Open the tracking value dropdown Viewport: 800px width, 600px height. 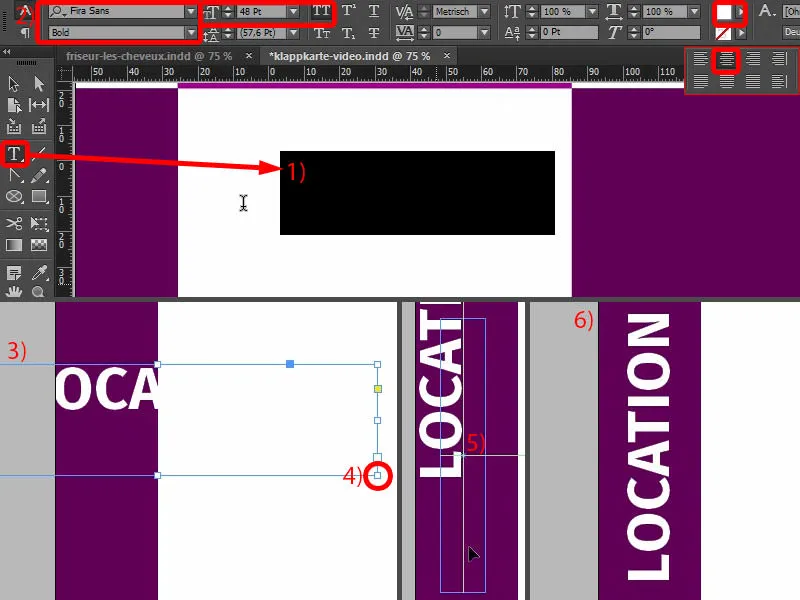[484, 33]
